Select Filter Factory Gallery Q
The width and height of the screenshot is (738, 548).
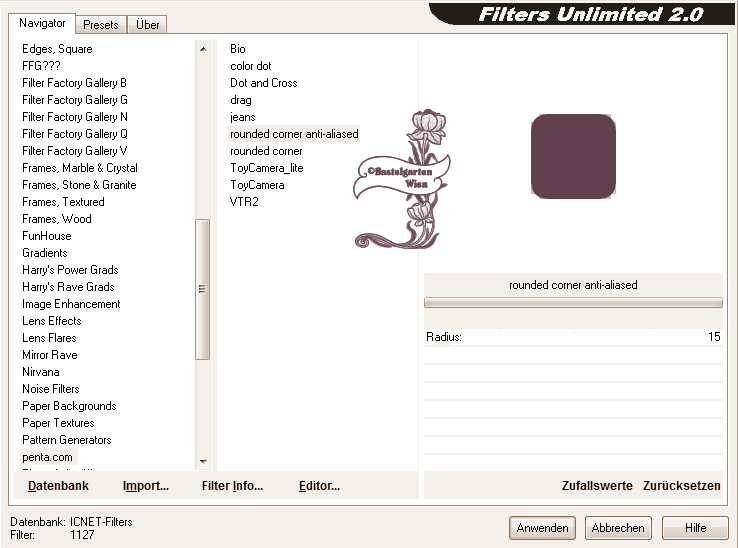(75, 134)
